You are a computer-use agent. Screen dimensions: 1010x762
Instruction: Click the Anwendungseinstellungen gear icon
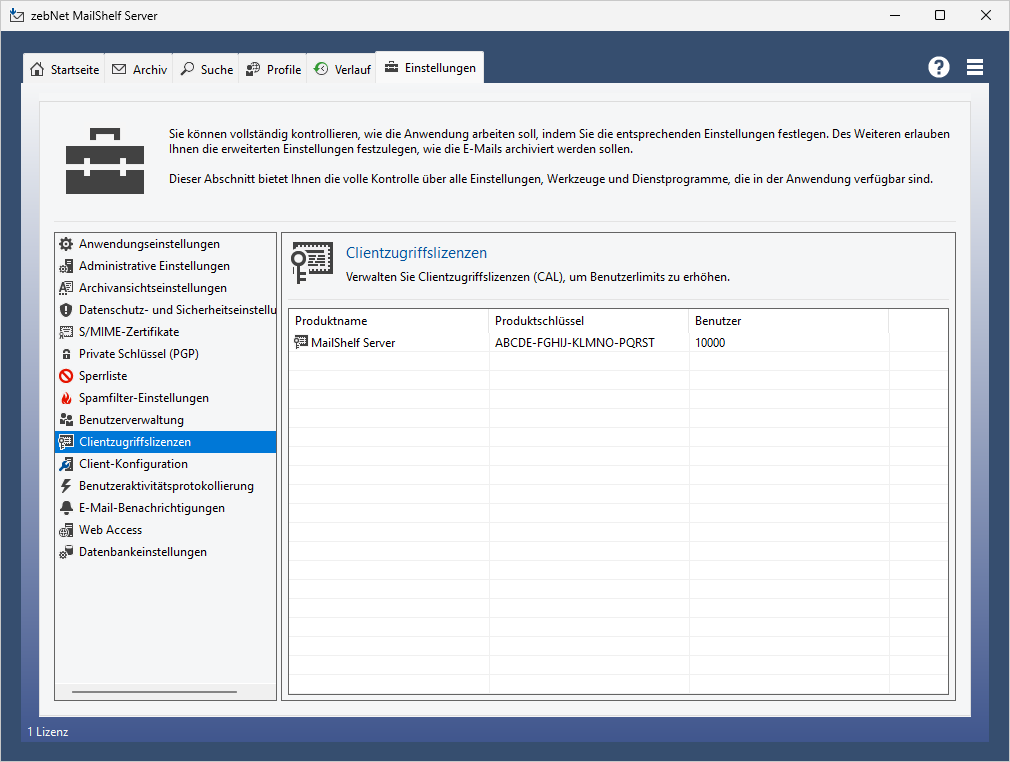click(66, 244)
